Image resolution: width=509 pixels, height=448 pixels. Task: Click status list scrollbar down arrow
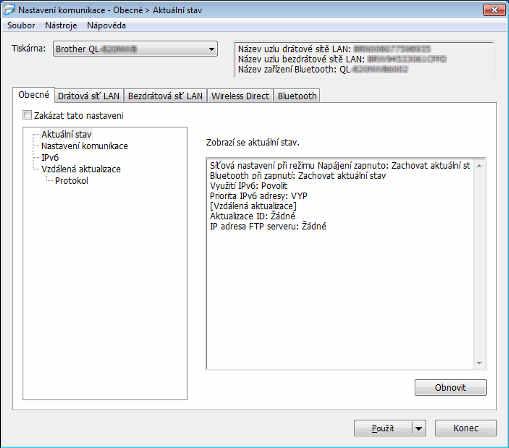(479, 363)
